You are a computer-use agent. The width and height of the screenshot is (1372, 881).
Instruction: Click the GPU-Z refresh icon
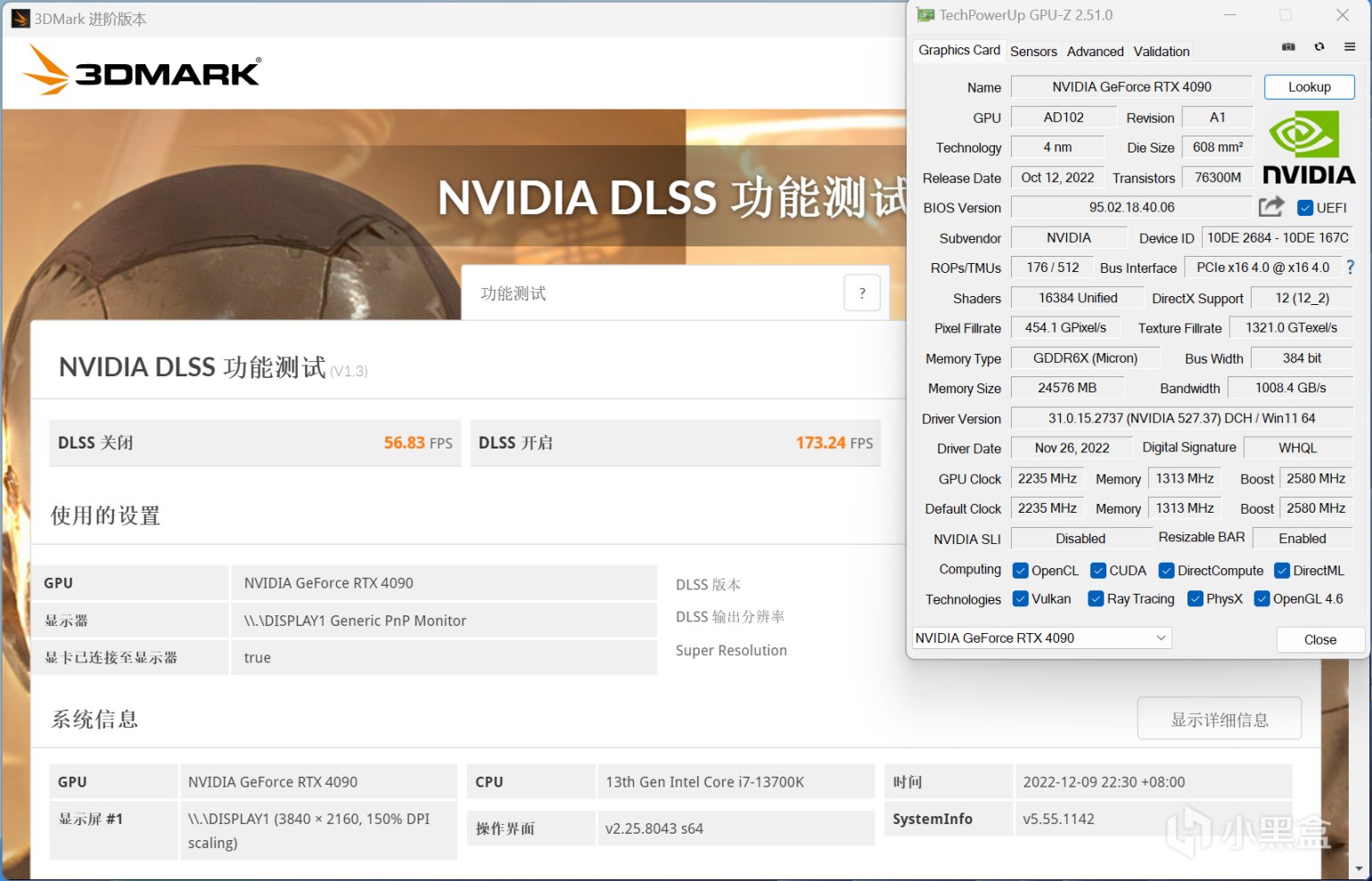(1319, 47)
